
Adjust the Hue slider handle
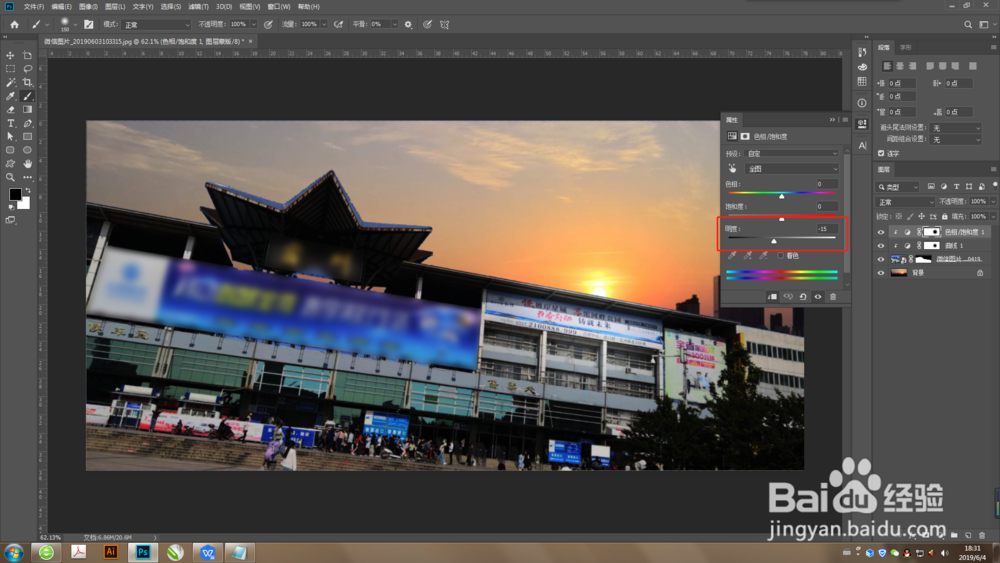782,196
